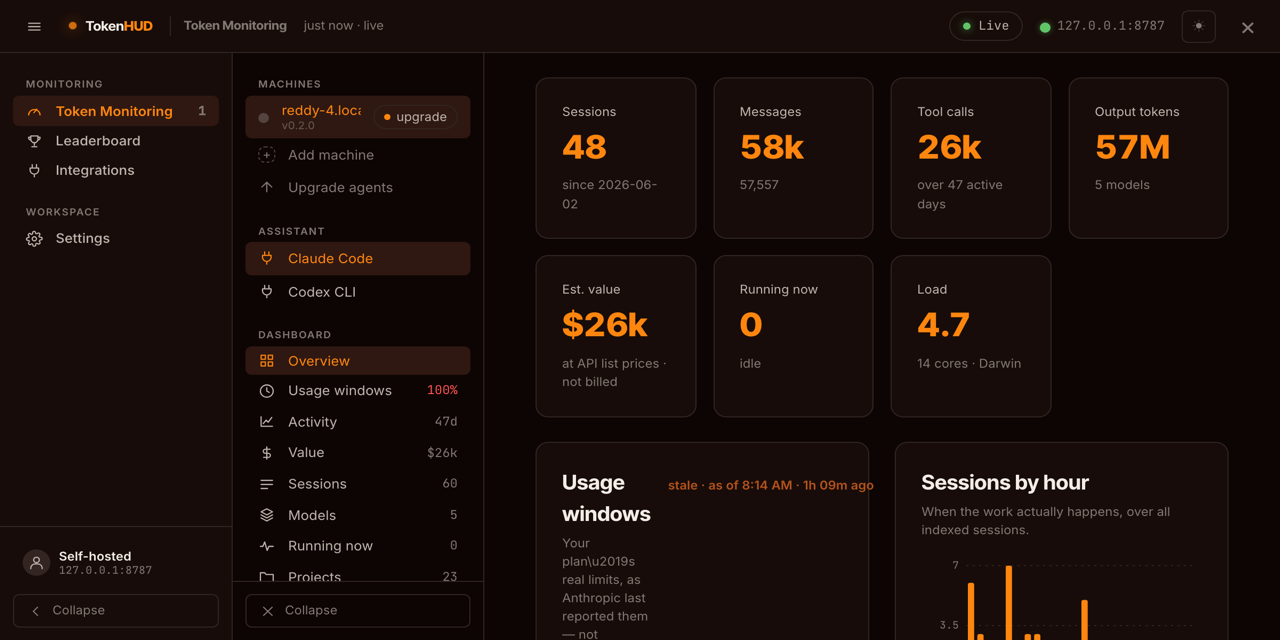Click the Live status pill
Screen dimensions: 1280x640
click(x=985, y=26)
